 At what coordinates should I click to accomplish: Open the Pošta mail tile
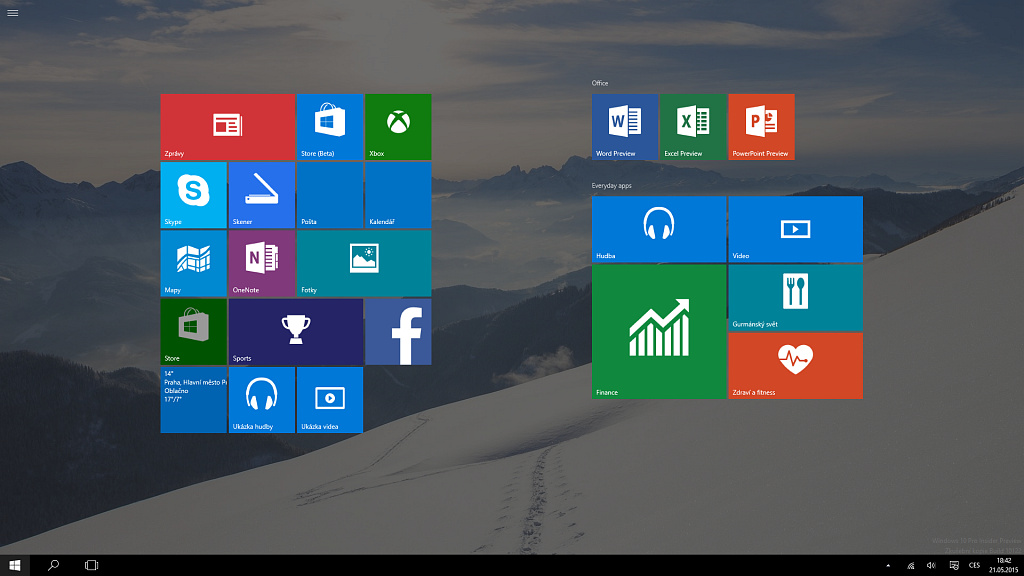pos(330,195)
